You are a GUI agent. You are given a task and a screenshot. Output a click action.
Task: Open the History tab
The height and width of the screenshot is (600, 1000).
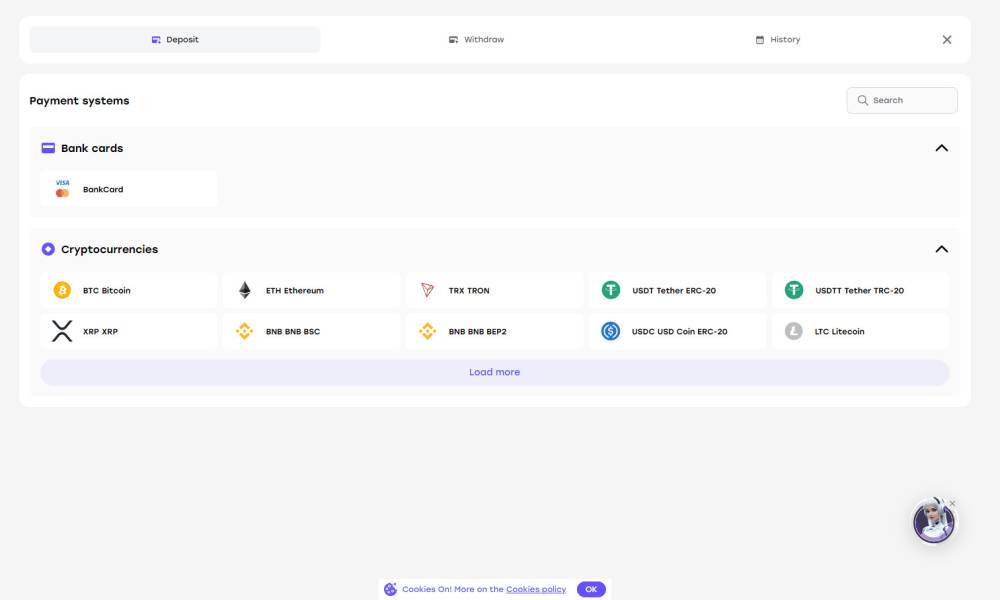point(777,40)
